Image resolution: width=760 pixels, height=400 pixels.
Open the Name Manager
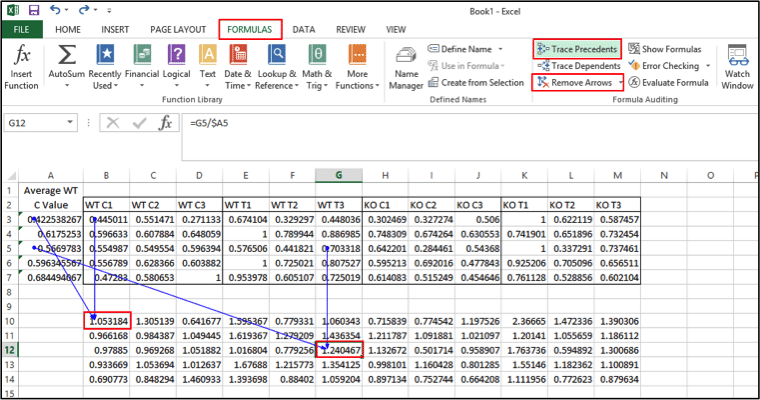(406, 69)
